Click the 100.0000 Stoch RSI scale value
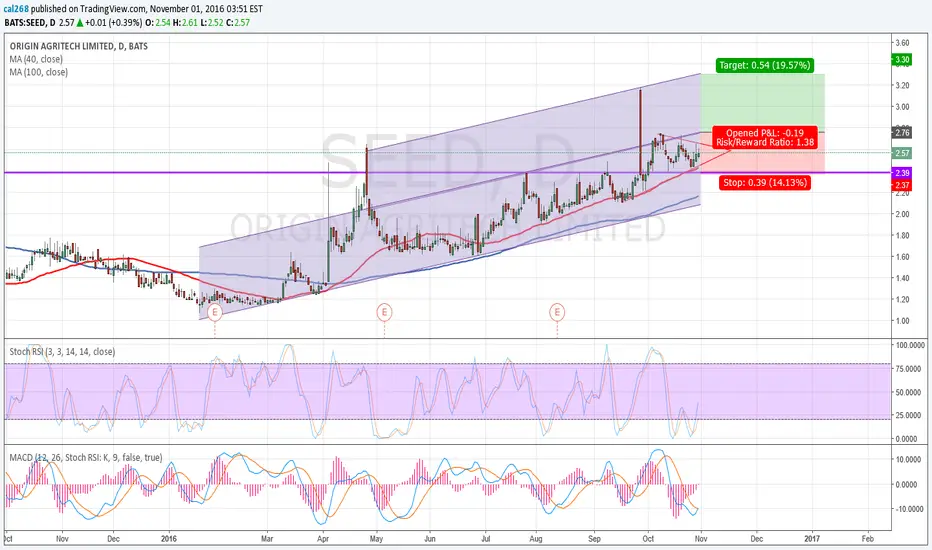 click(x=911, y=345)
